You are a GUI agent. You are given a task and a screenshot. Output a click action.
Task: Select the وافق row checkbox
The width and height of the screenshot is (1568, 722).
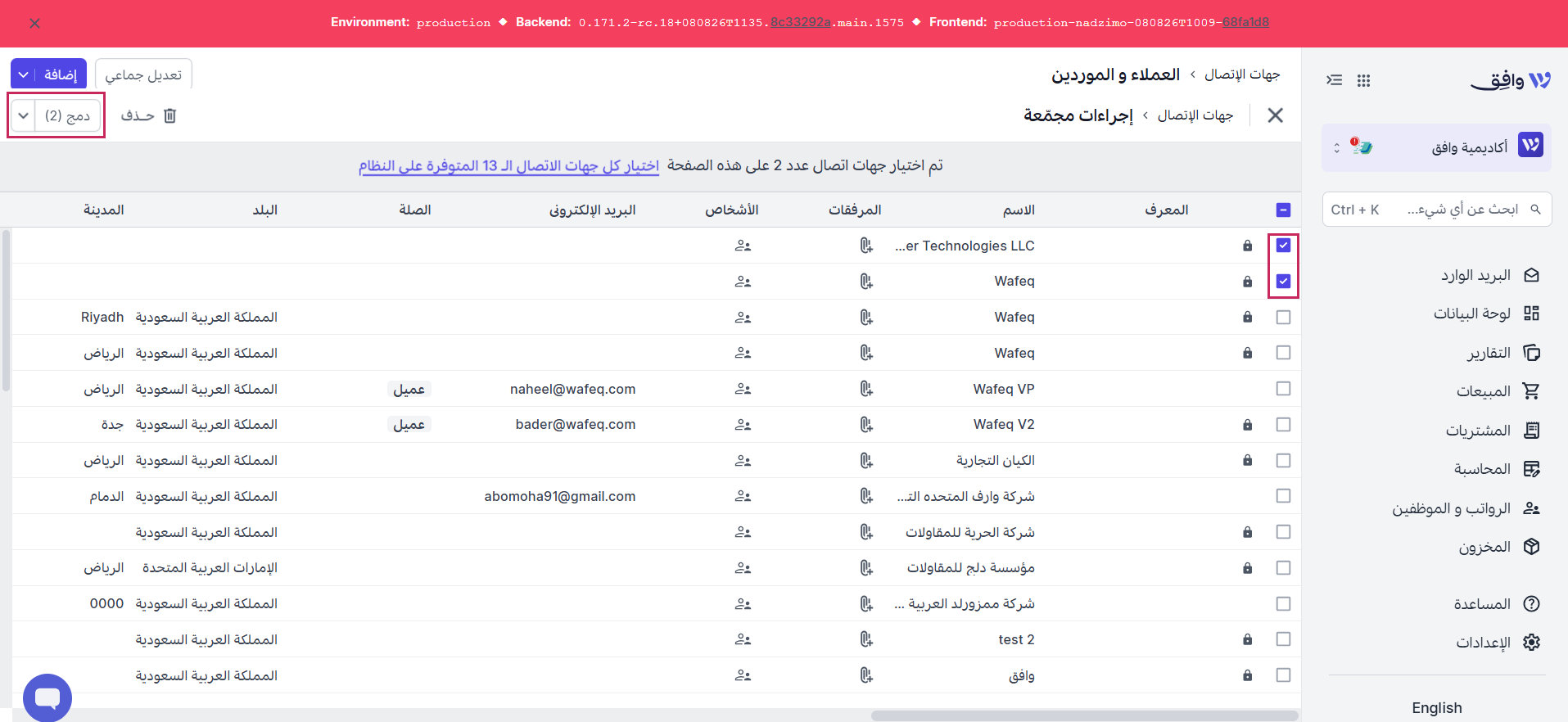pyautogui.click(x=1283, y=675)
